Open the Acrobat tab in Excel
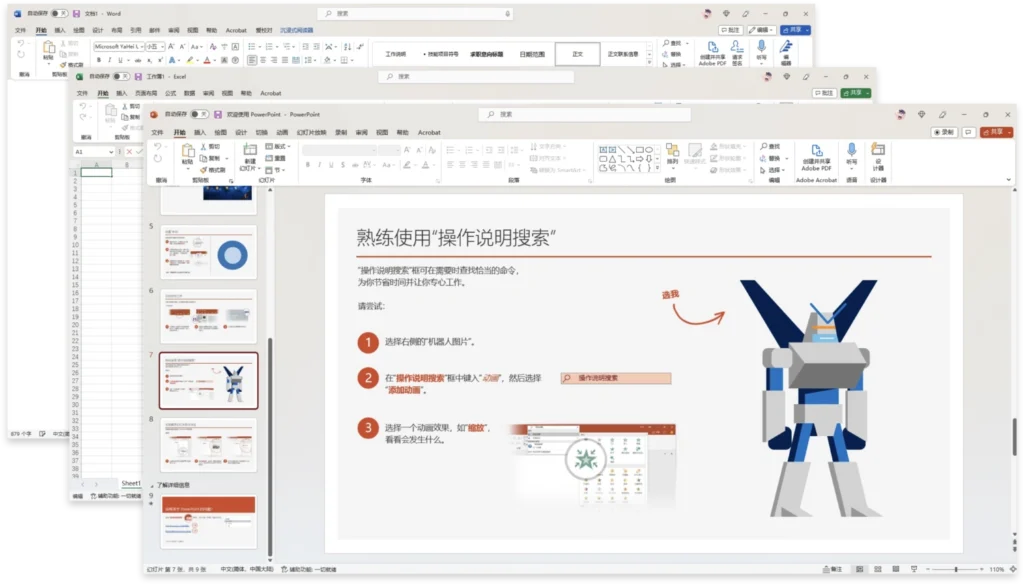The image size is (1024, 585). coord(270,93)
